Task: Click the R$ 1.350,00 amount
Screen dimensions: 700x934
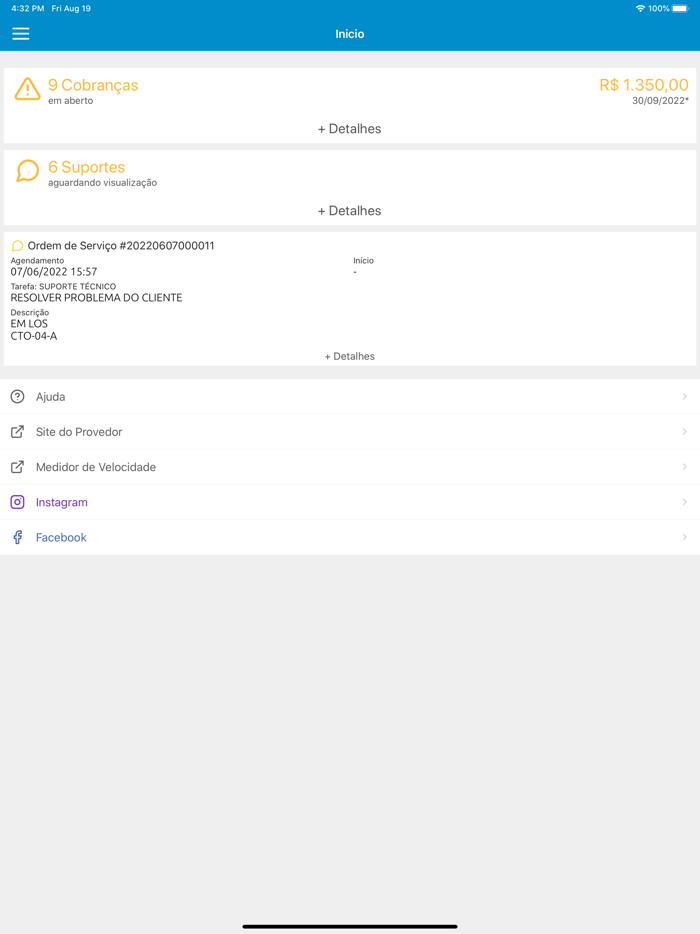Action: coord(646,85)
